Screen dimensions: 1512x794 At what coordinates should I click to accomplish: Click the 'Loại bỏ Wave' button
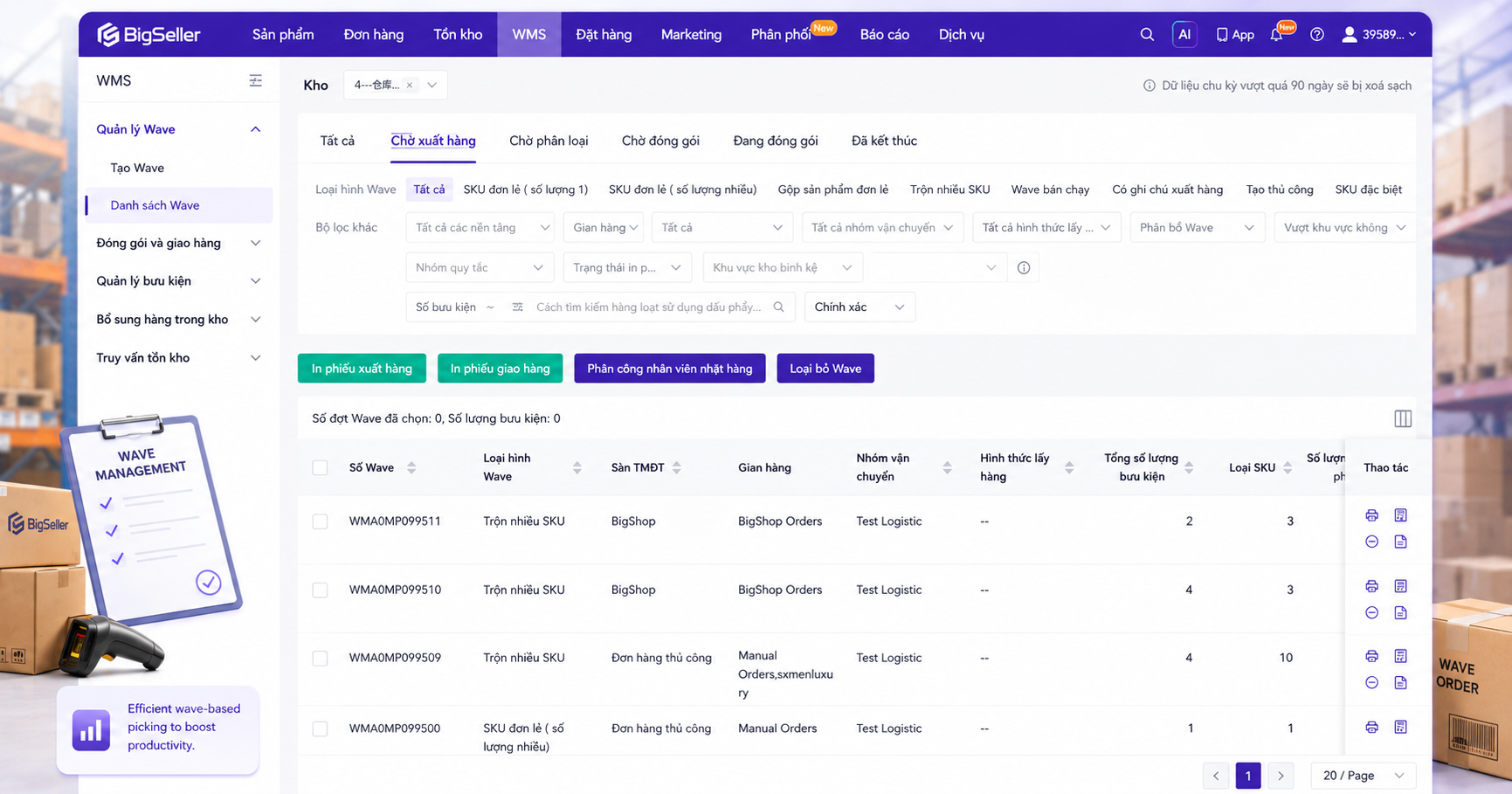tap(825, 369)
